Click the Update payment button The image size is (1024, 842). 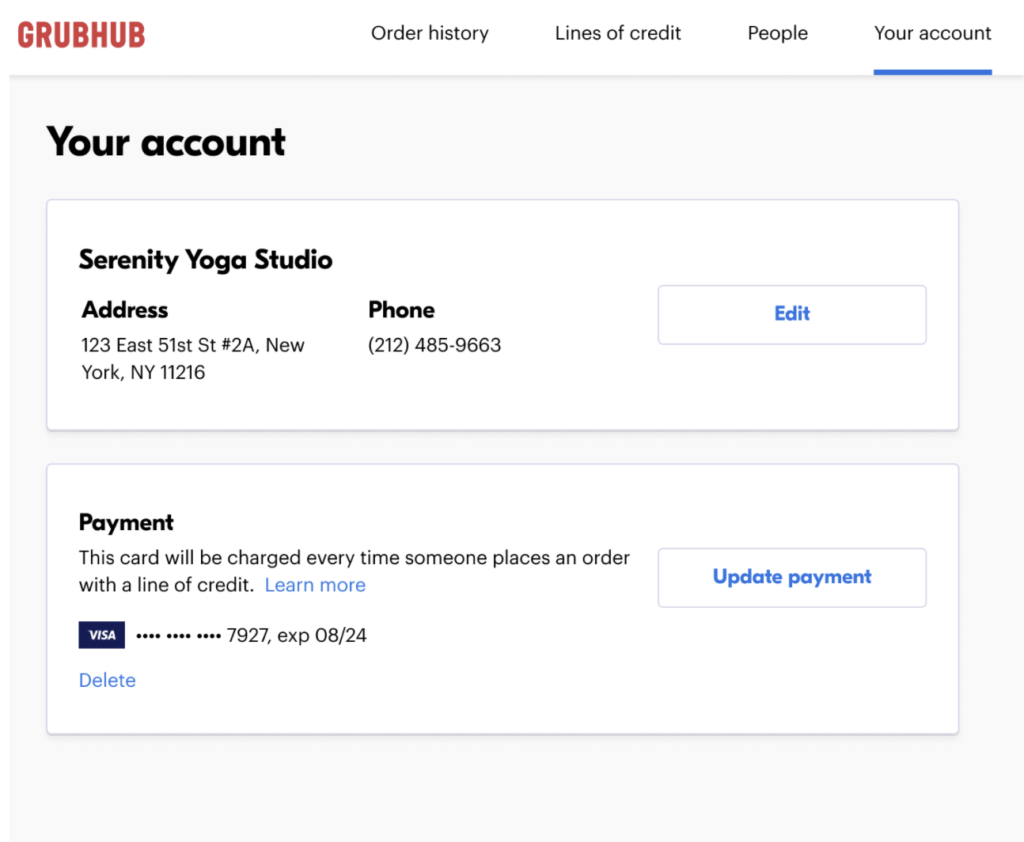point(791,577)
